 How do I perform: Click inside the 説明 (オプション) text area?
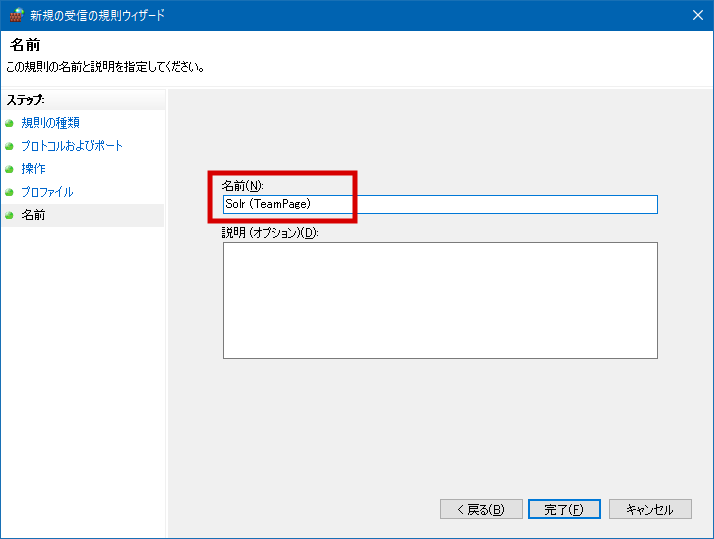[440, 300]
